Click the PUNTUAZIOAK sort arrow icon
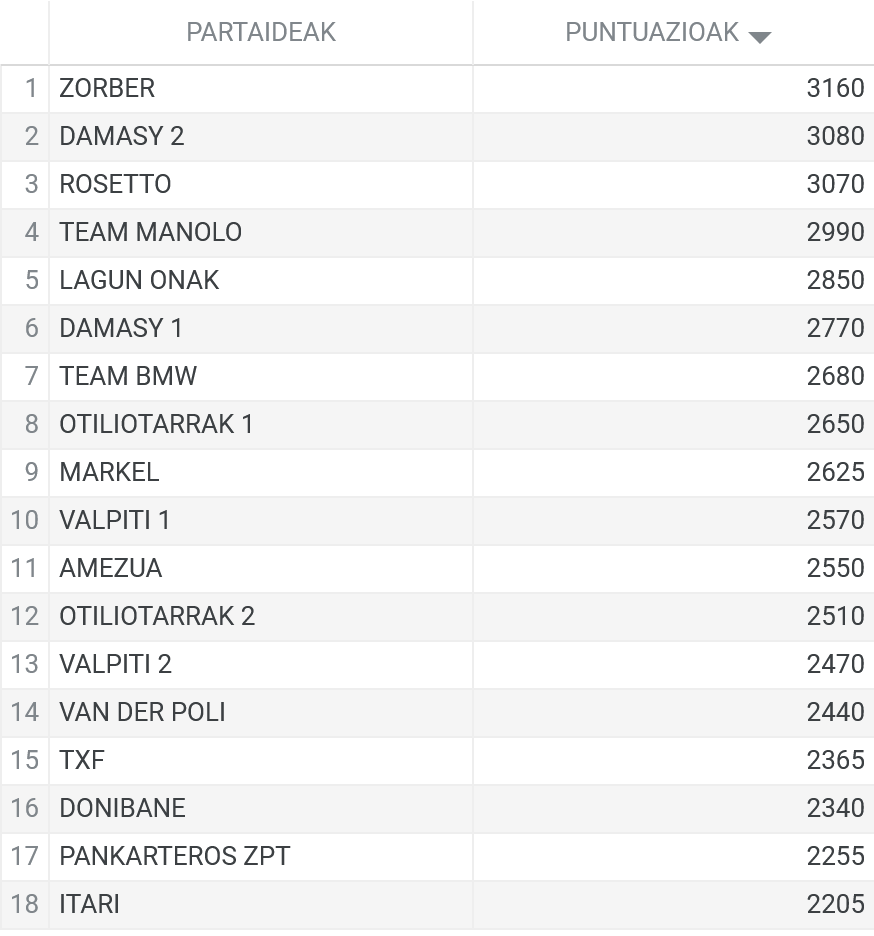The height and width of the screenshot is (936, 874). [759, 38]
